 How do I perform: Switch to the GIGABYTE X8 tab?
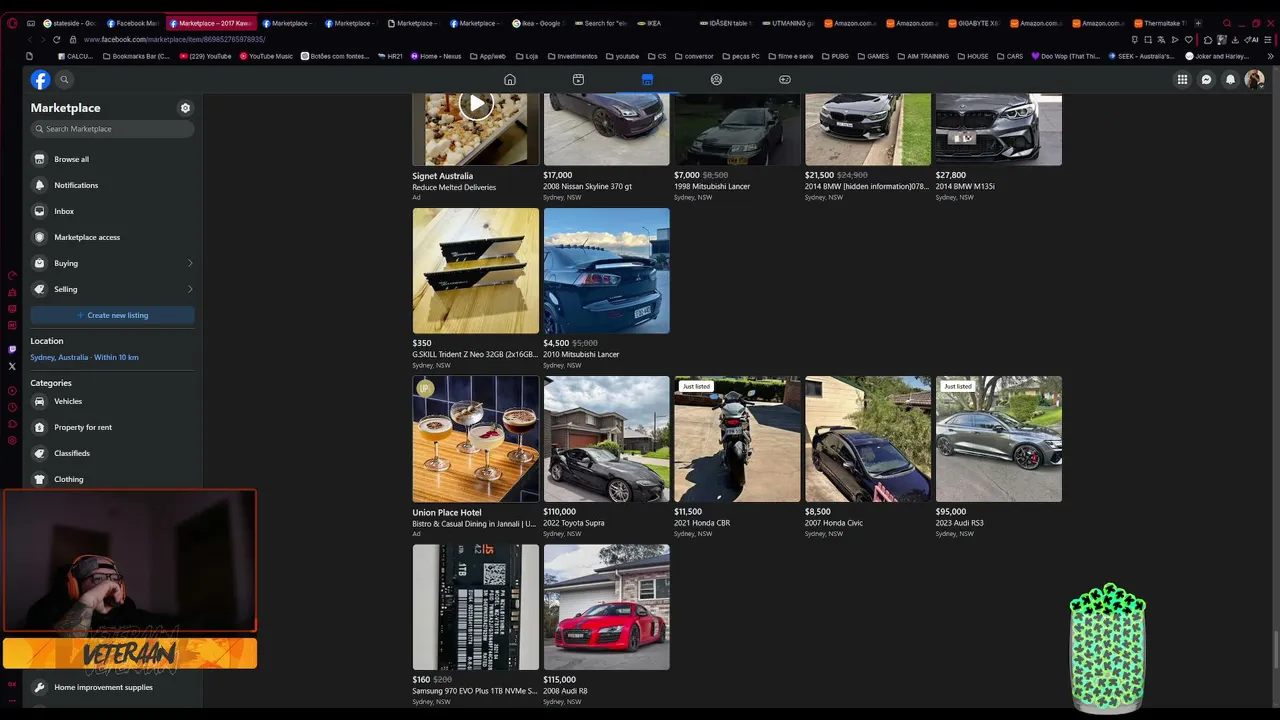[972, 23]
